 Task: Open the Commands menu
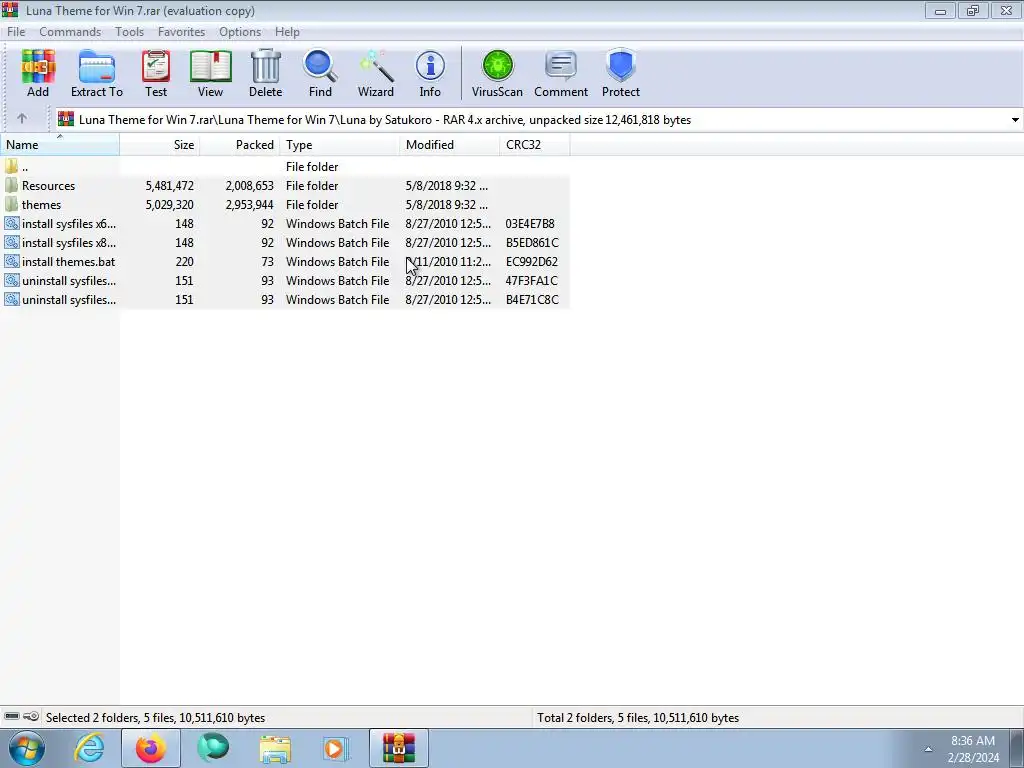70,31
